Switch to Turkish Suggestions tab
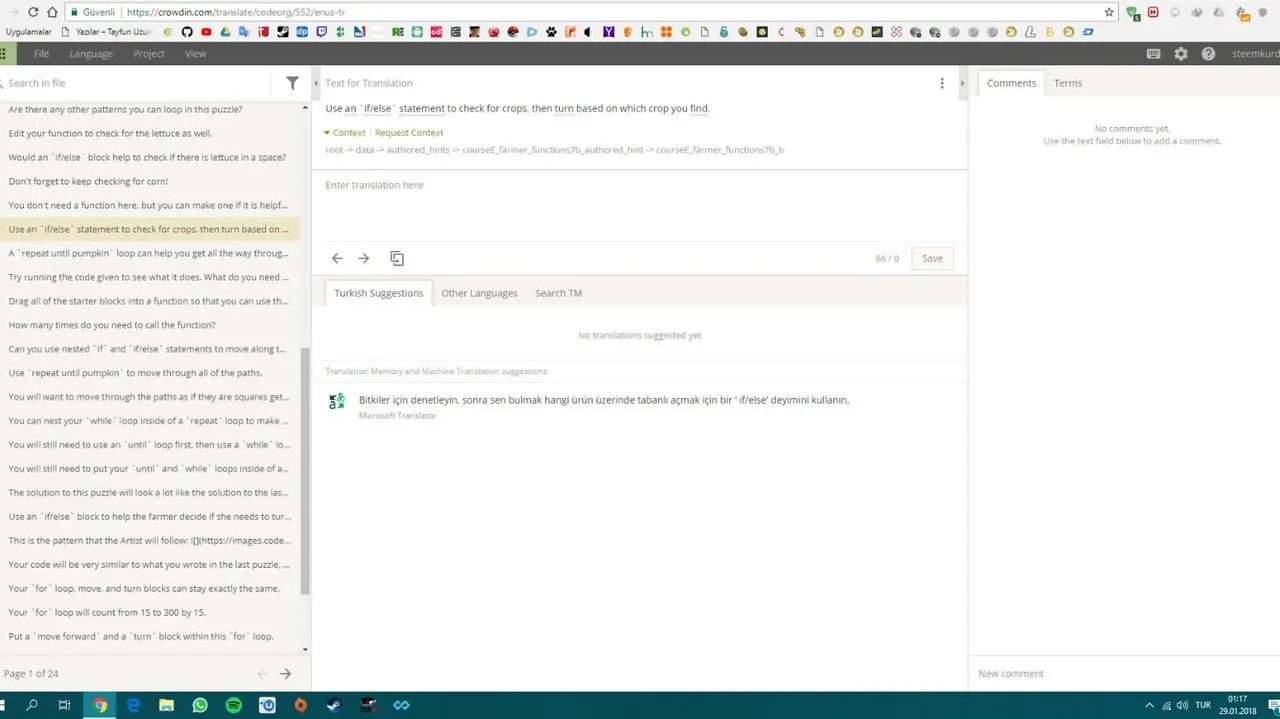The image size is (1280, 719). [x=379, y=293]
